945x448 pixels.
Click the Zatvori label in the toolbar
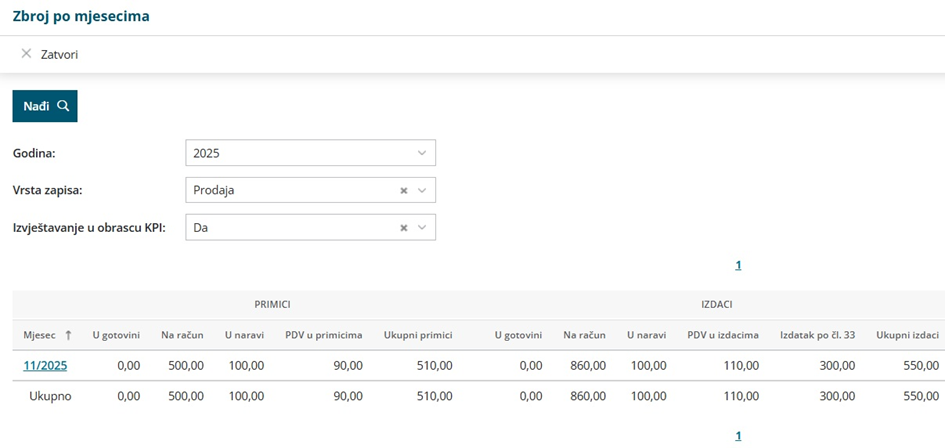(x=59, y=54)
